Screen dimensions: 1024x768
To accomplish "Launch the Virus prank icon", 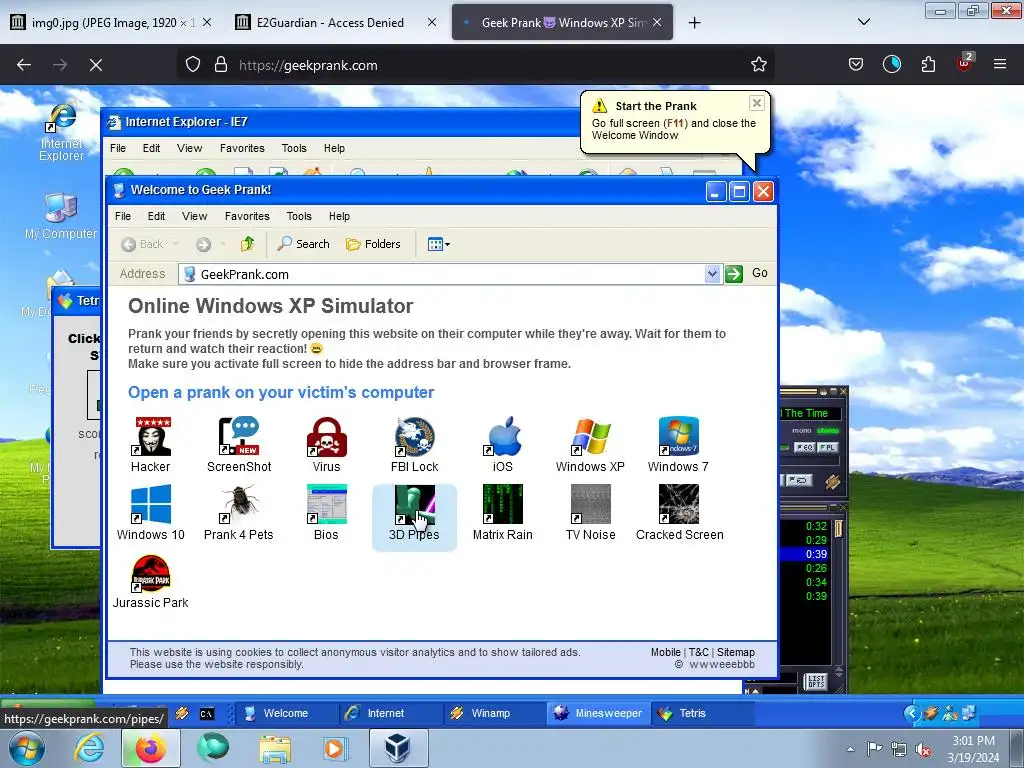I will coord(327,444).
